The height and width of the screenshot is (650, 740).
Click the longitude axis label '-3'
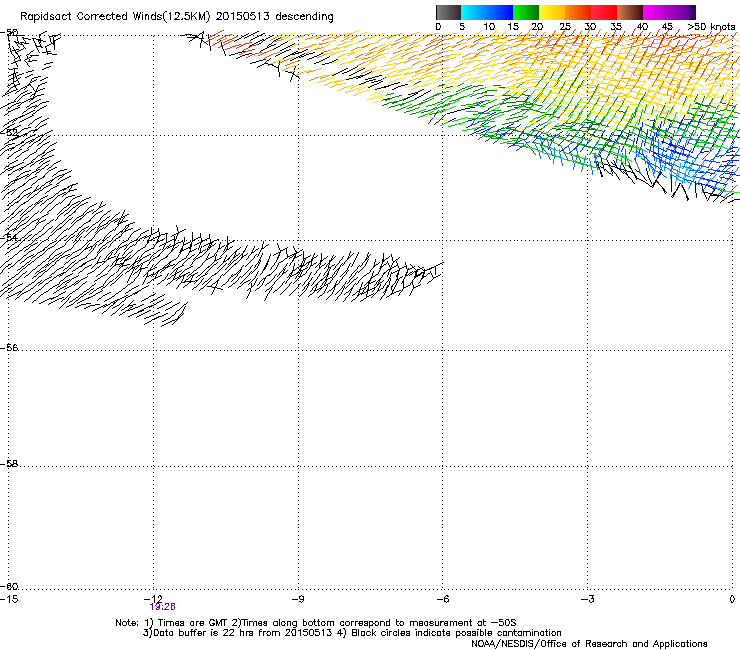[x=587, y=599]
